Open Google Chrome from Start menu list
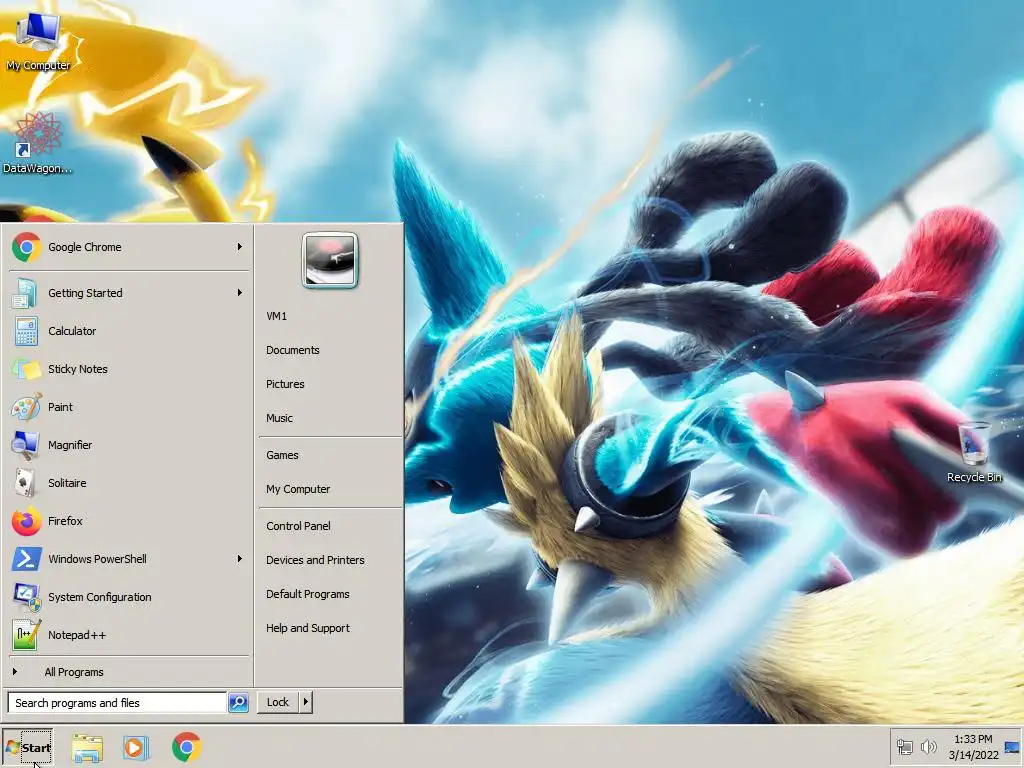Image resolution: width=1024 pixels, height=768 pixels. [129, 247]
